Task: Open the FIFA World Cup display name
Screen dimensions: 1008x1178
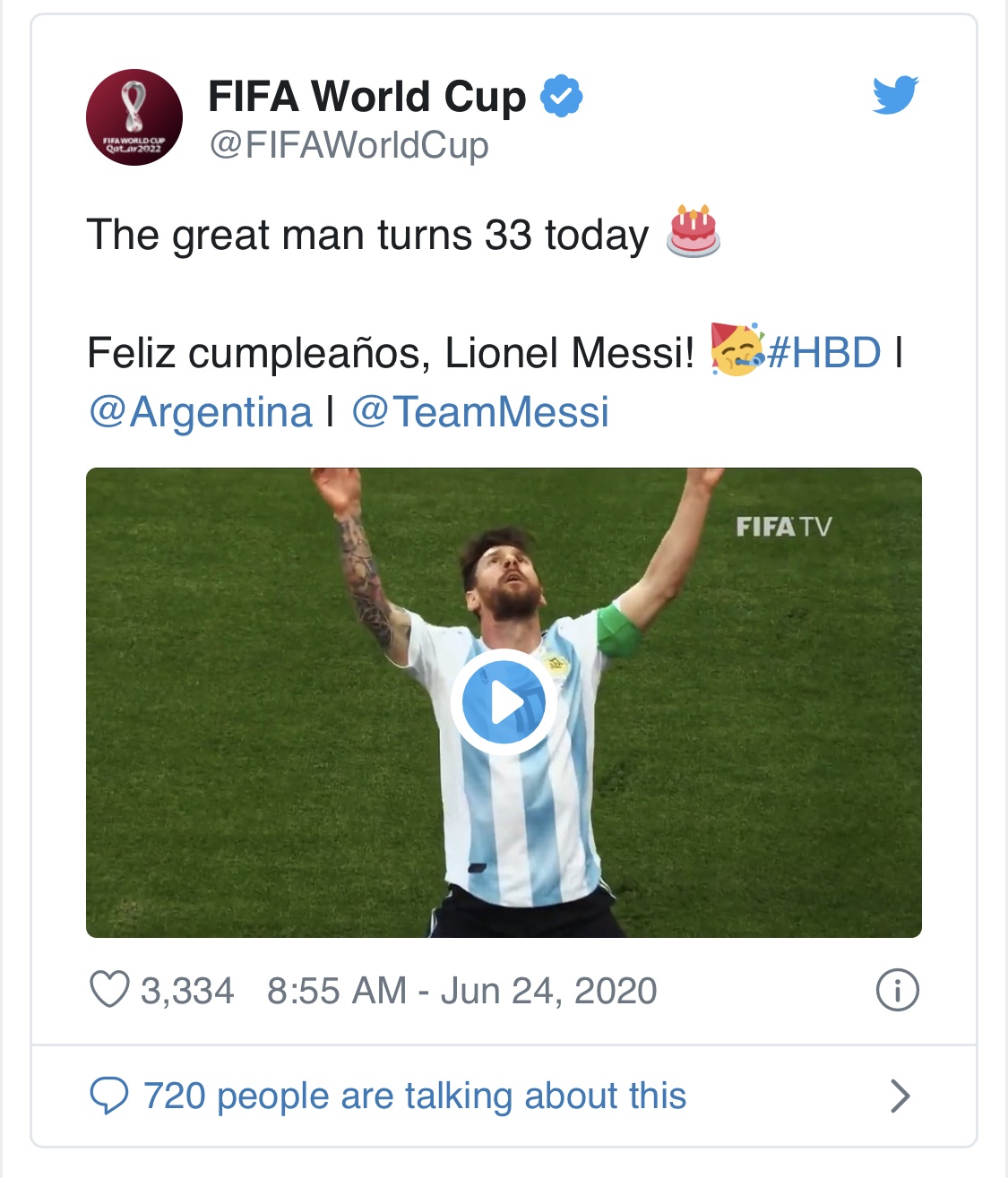Action: (x=367, y=96)
